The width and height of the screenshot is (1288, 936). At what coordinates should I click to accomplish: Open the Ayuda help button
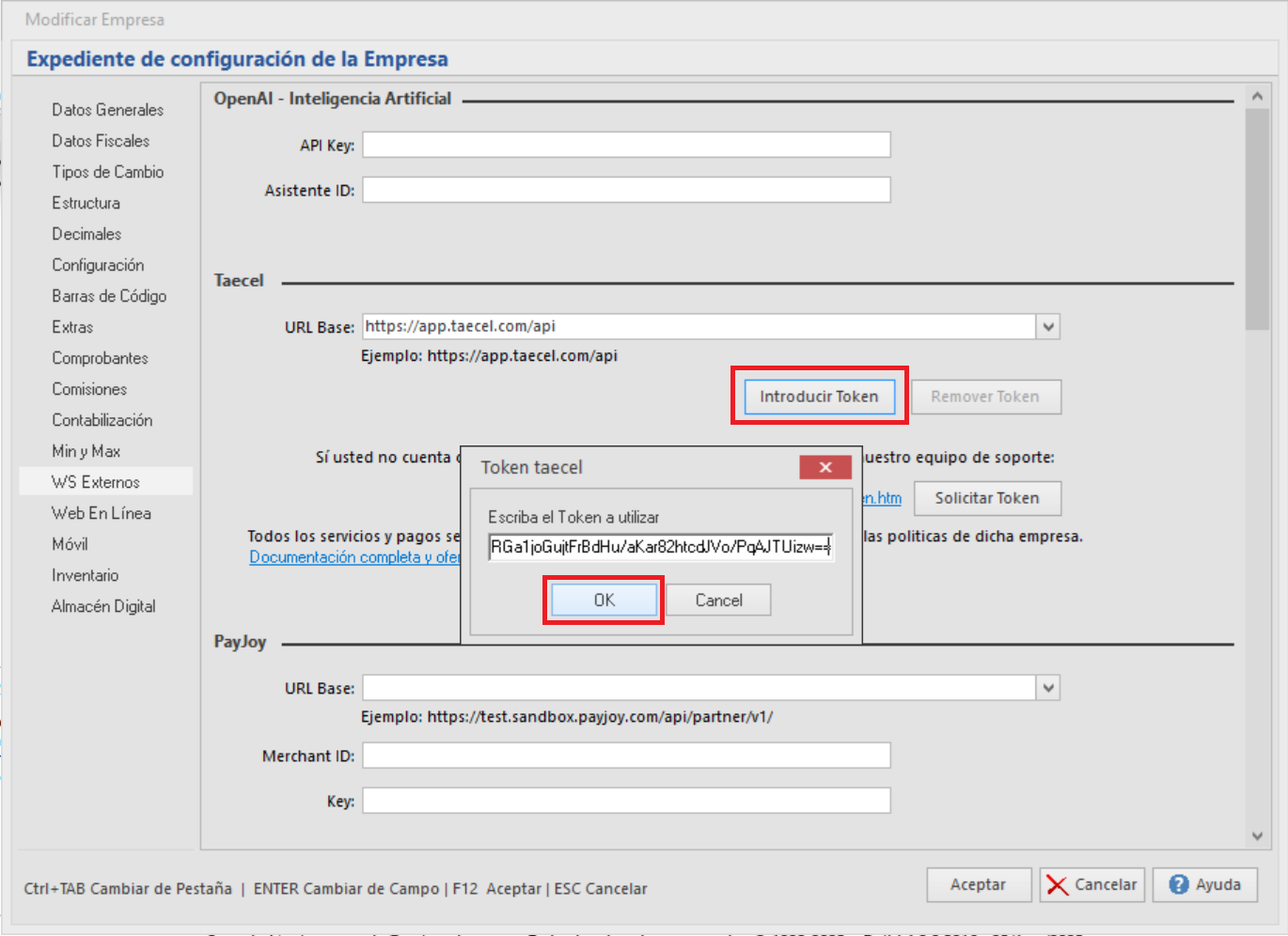coord(1204,884)
